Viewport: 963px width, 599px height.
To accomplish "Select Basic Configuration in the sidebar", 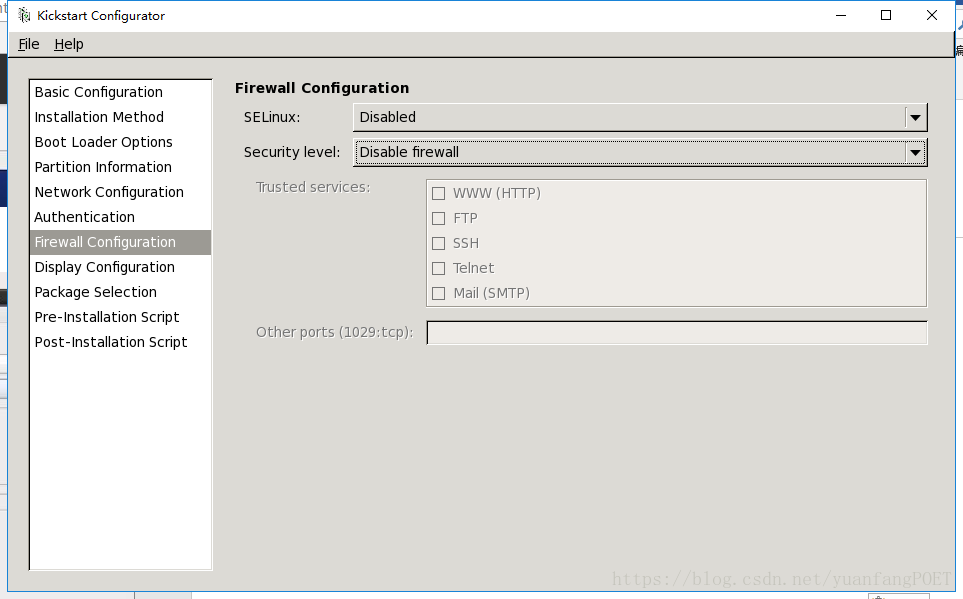I will point(120,92).
